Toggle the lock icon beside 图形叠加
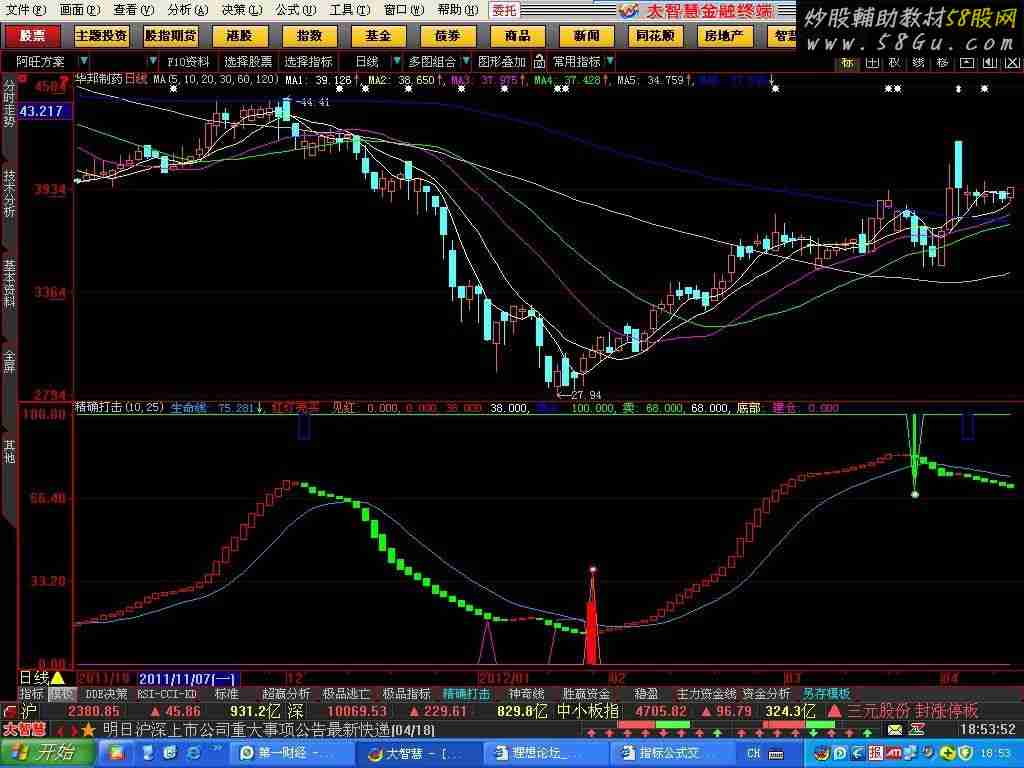This screenshot has height=768, width=1024. pos(539,61)
